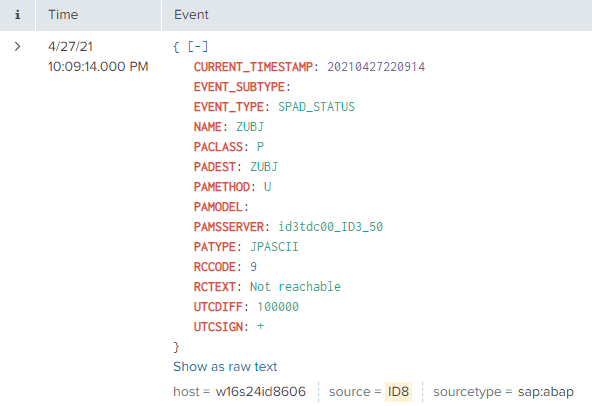Click the info 'i' column header
Viewport: 592px width, 406px height.
17,15
